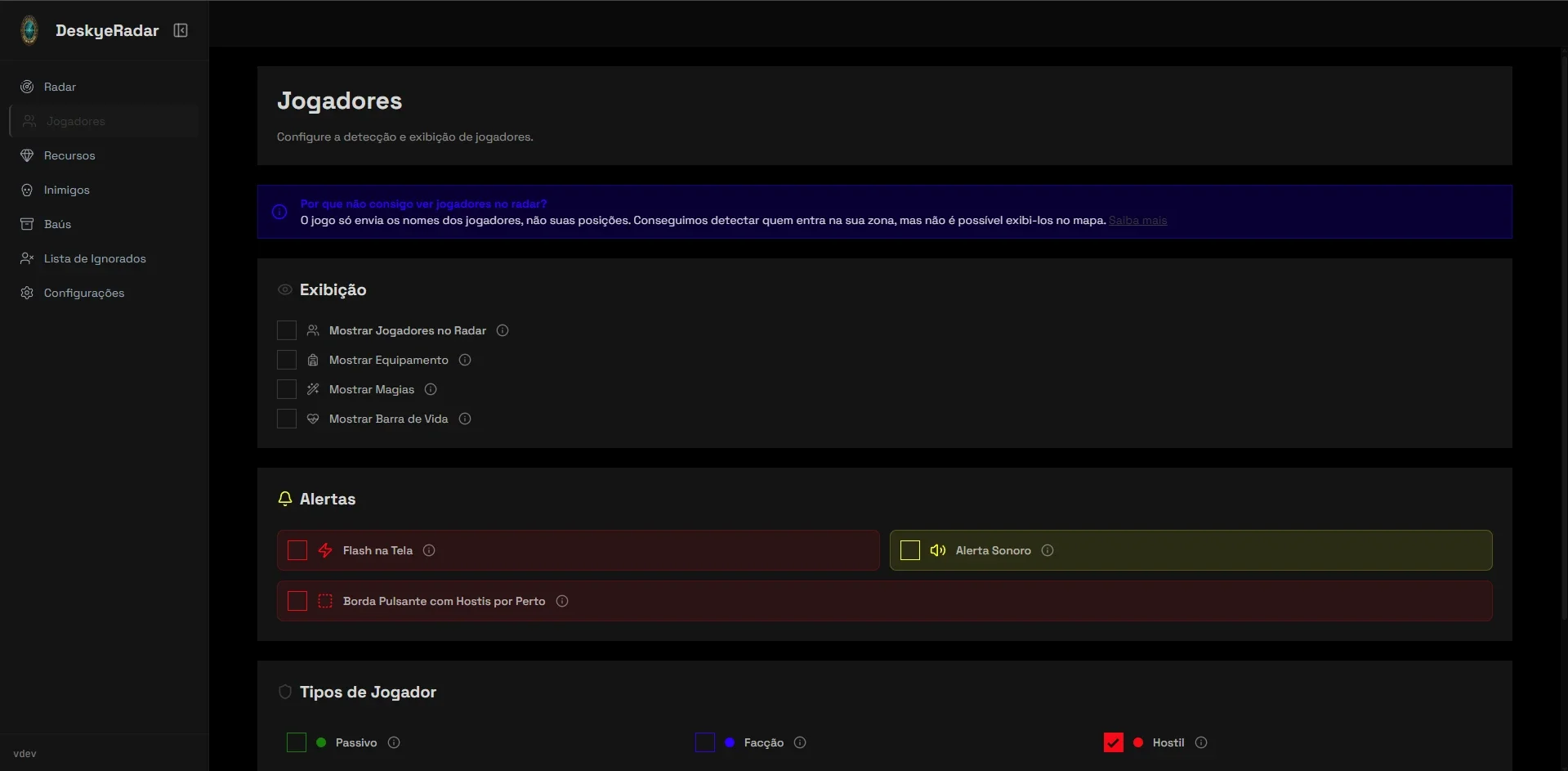Click the lightning bolt Flash na Tela icon
The width and height of the screenshot is (1568, 771).
click(325, 550)
